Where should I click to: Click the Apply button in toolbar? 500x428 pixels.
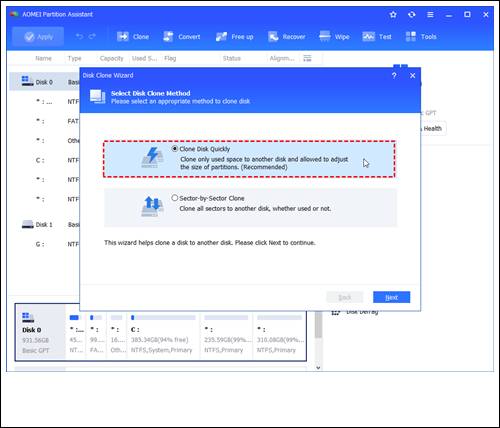(x=38, y=37)
